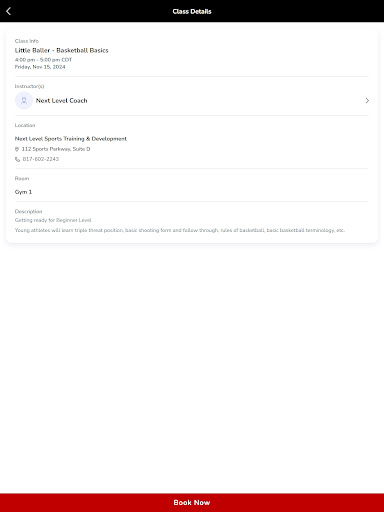This screenshot has width=384, height=512.
Task: Tap the Getting ready for Beginner Level line
Action: click(x=53, y=220)
